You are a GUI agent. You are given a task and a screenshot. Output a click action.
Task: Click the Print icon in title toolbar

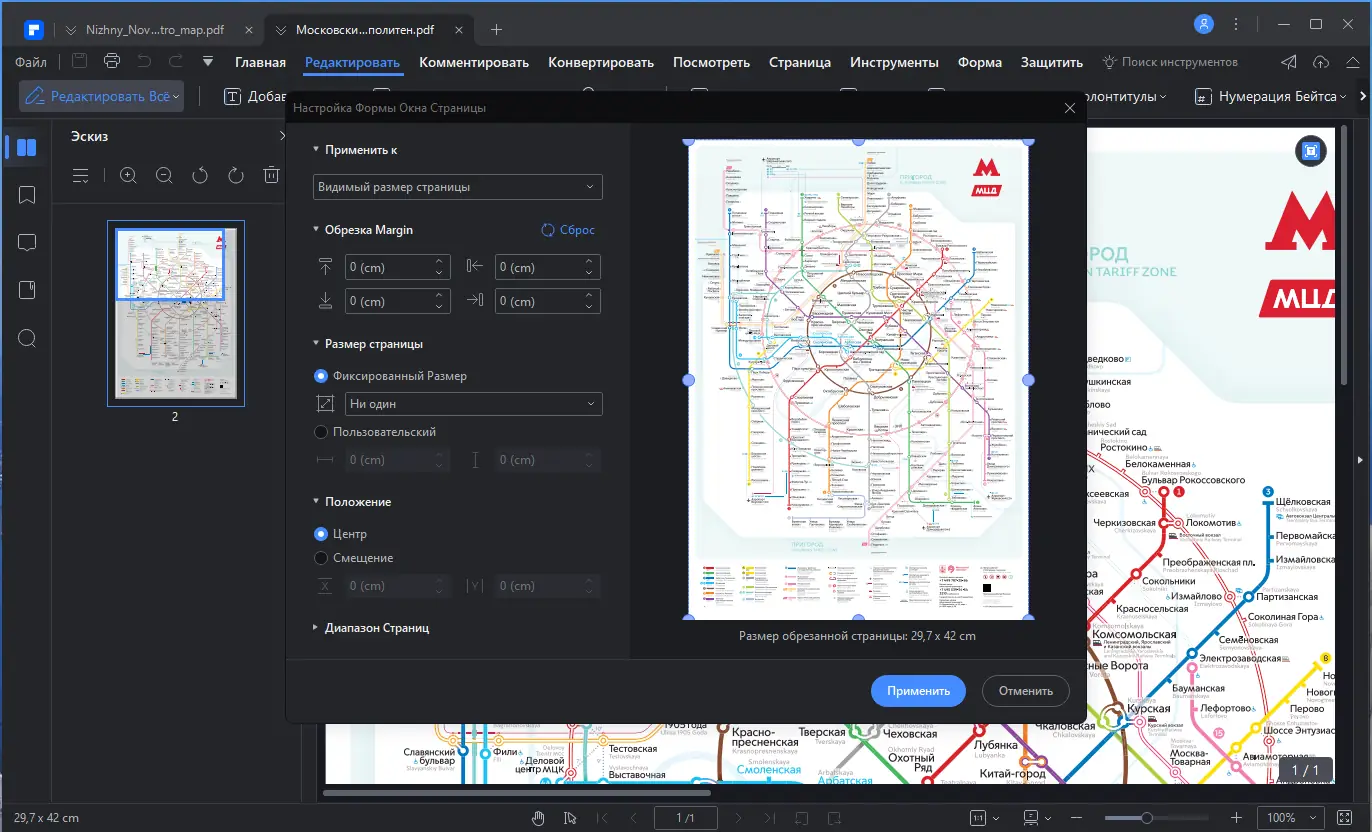112,61
